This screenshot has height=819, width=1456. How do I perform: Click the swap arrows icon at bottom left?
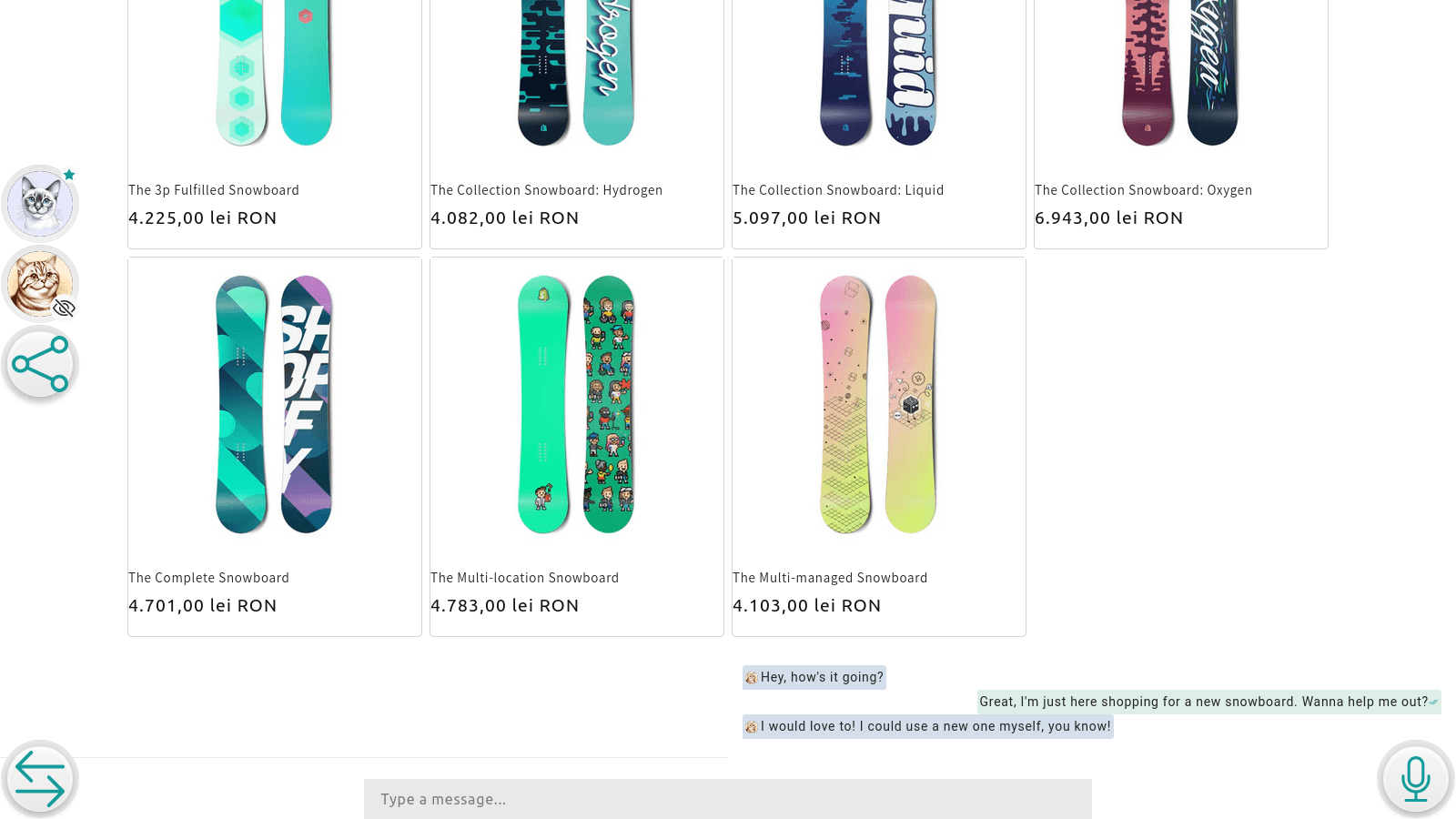tap(39, 778)
